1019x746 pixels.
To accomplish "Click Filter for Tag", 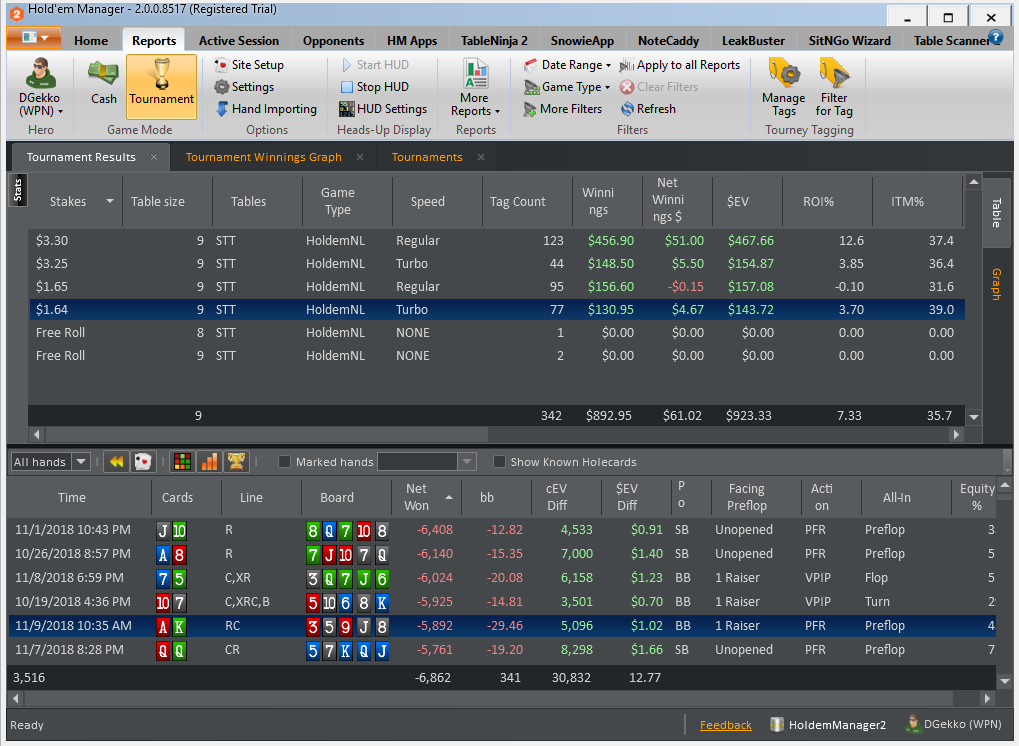I will point(834,87).
